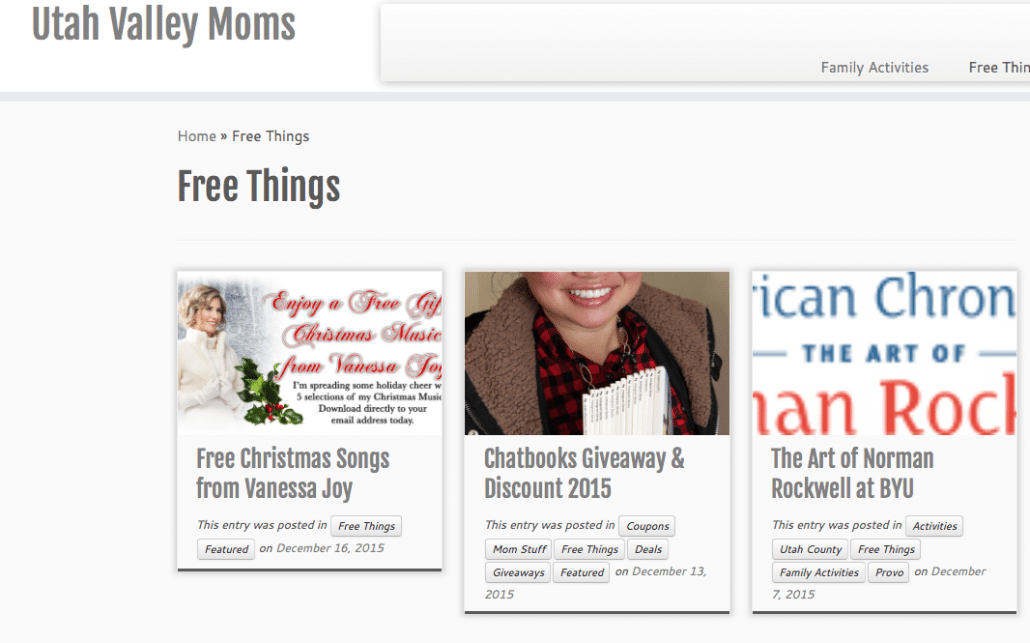
Task: Select the Utah County category tag
Action: click(810, 549)
